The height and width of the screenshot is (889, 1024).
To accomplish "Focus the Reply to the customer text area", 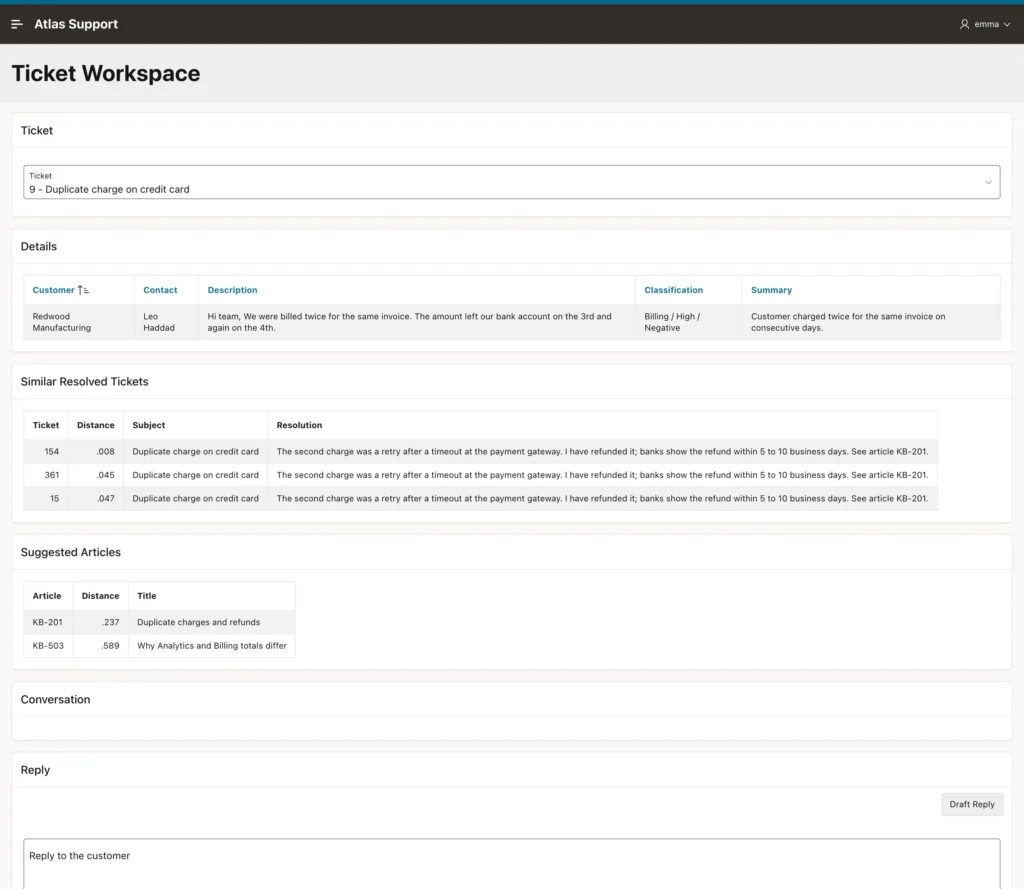I will click(511, 864).
